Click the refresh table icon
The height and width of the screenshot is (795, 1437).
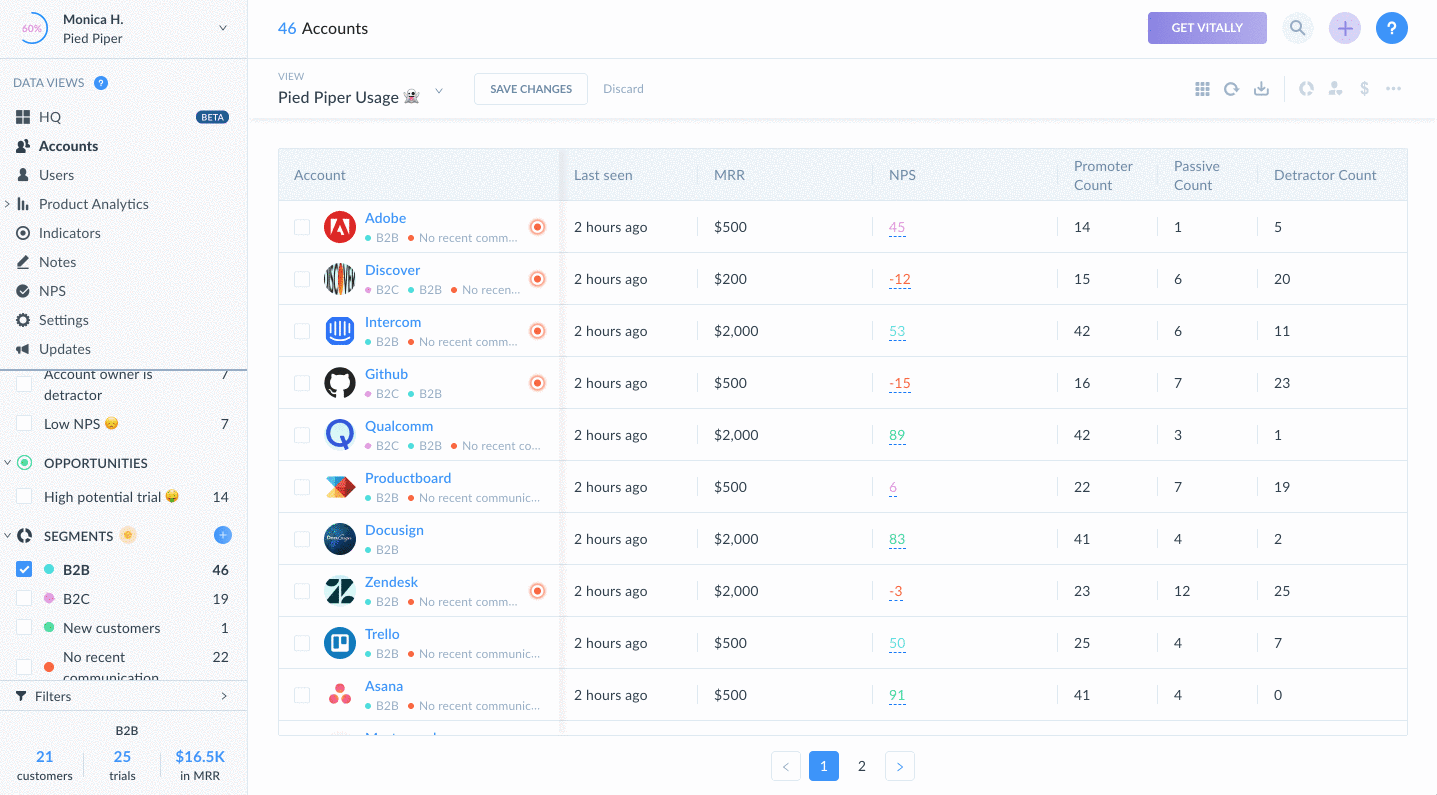[1232, 89]
